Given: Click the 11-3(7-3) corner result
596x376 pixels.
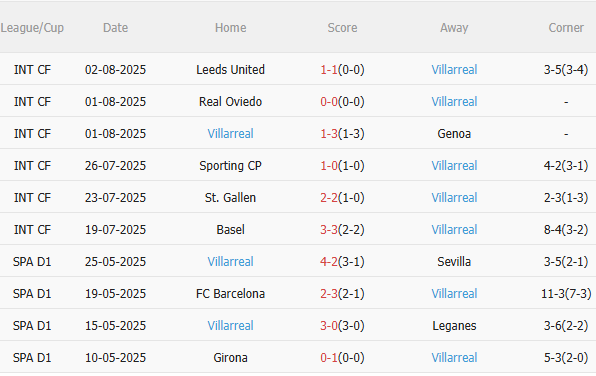Looking at the screenshot, I should [566, 294].
